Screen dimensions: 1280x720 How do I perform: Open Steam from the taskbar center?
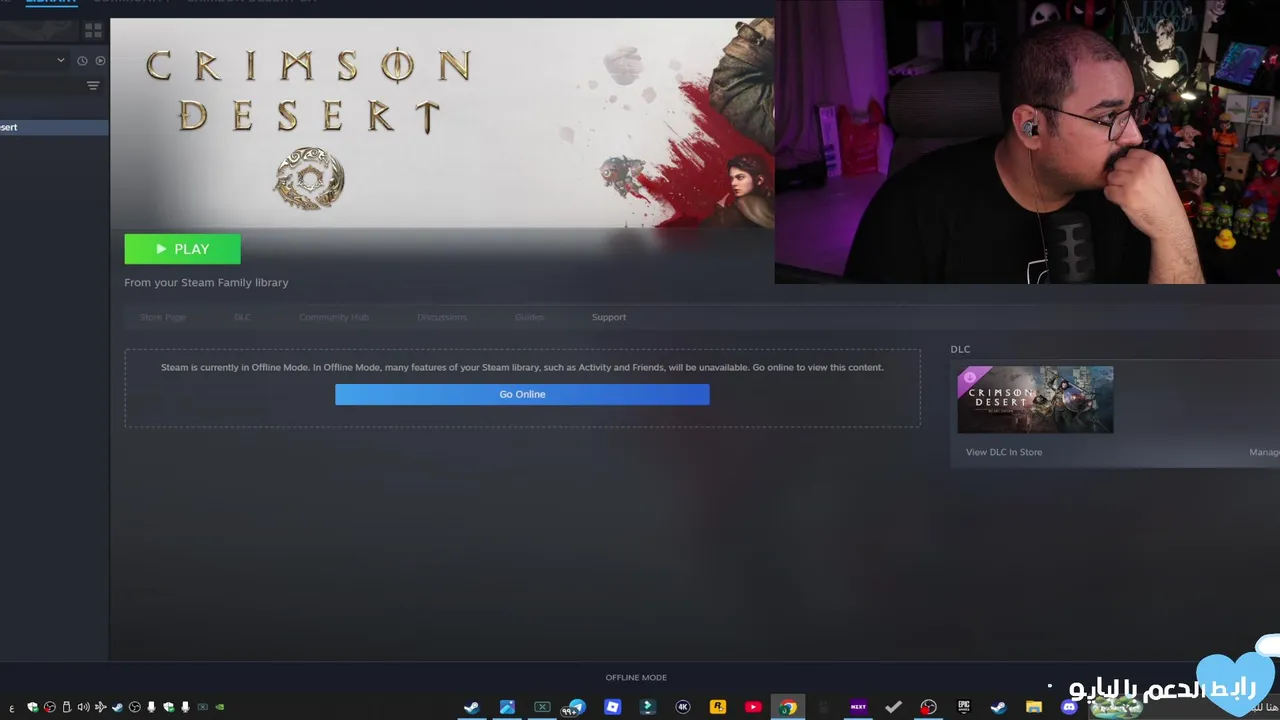[x=471, y=707]
